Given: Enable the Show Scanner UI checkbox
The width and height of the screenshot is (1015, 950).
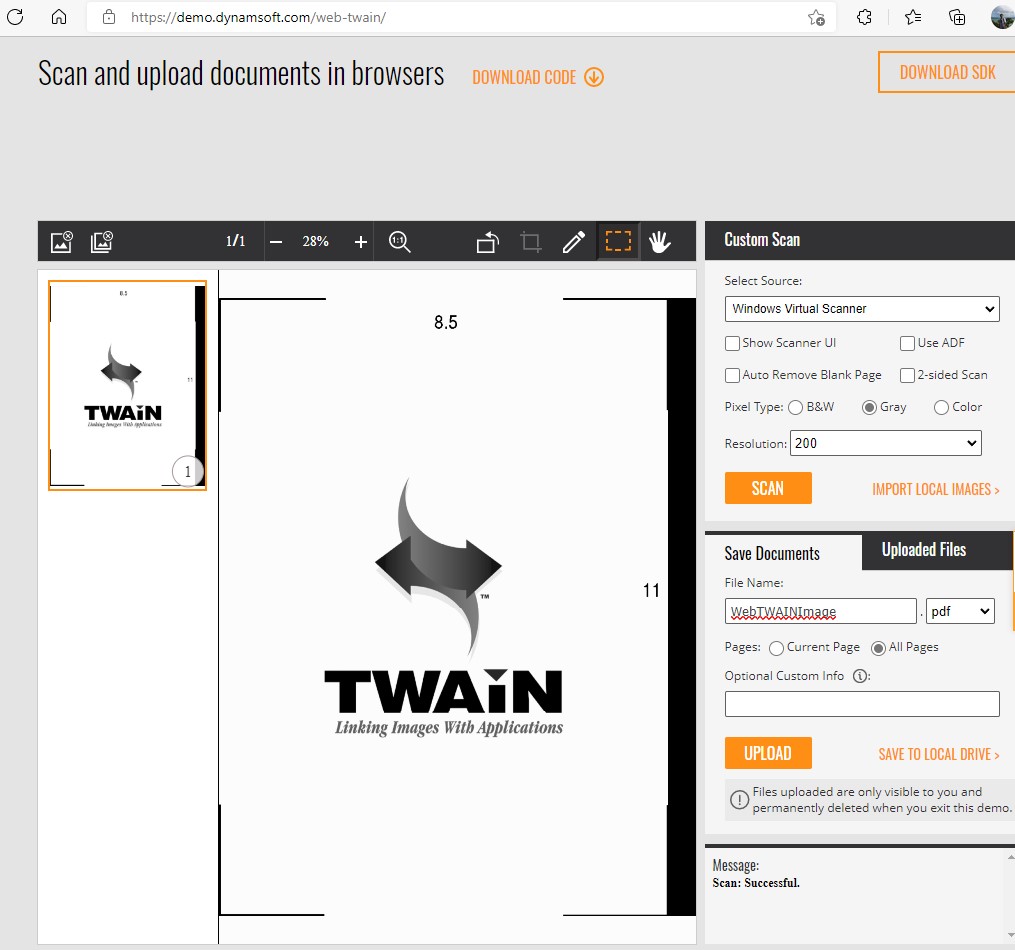Looking at the screenshot, I should point(732,343).
